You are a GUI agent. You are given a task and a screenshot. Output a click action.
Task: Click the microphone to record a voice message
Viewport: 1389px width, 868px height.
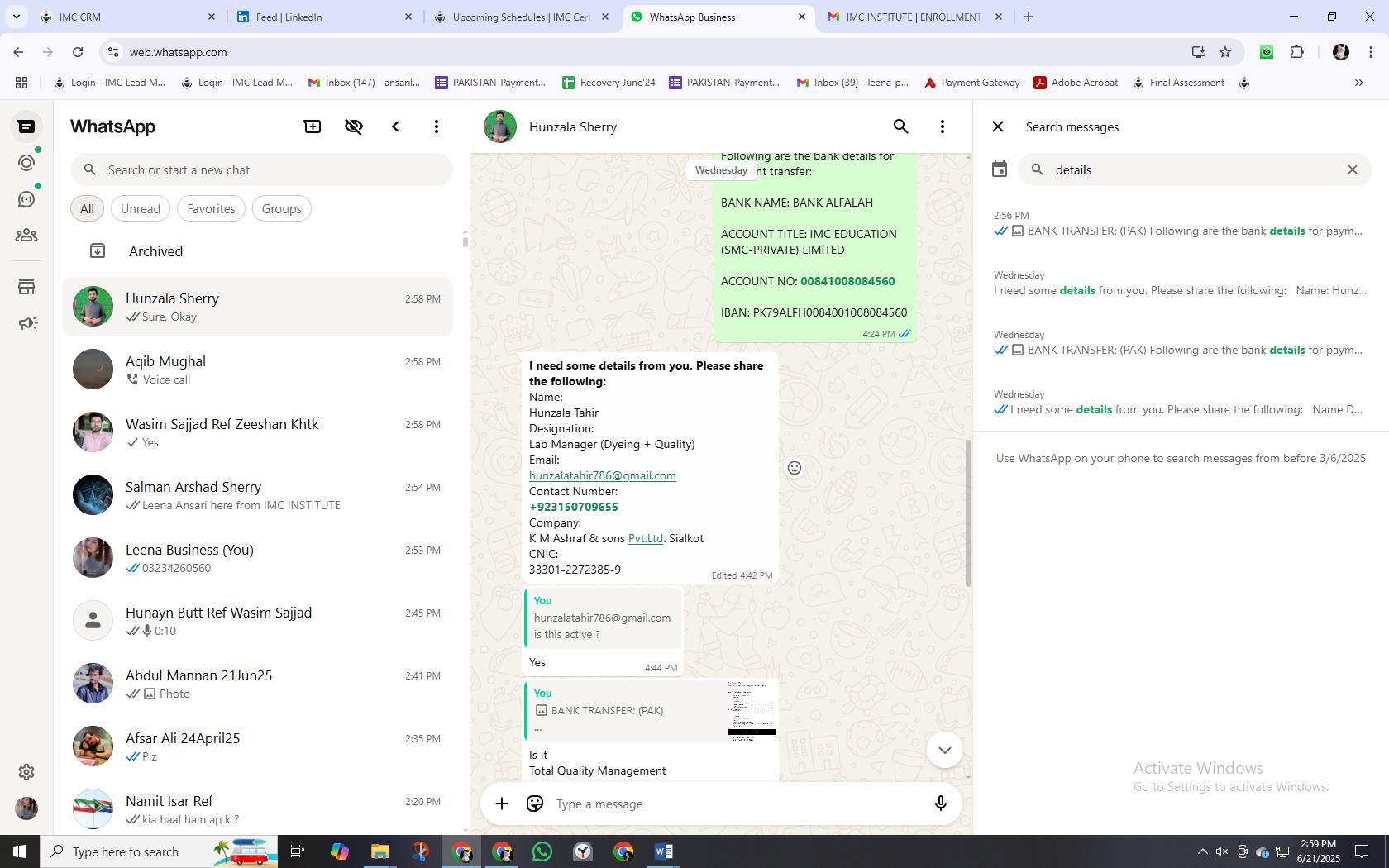(941, 804)
